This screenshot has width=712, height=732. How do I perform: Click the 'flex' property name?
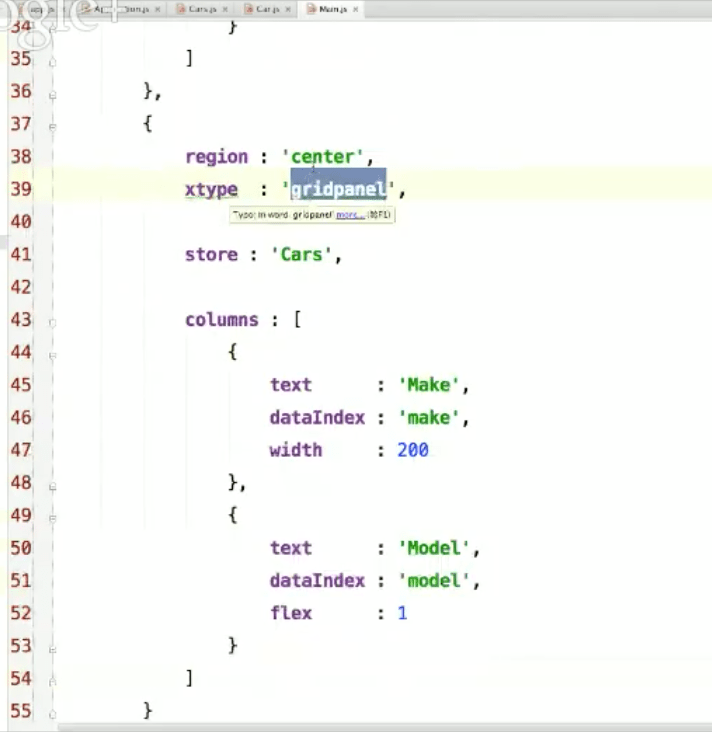point(291,613)
